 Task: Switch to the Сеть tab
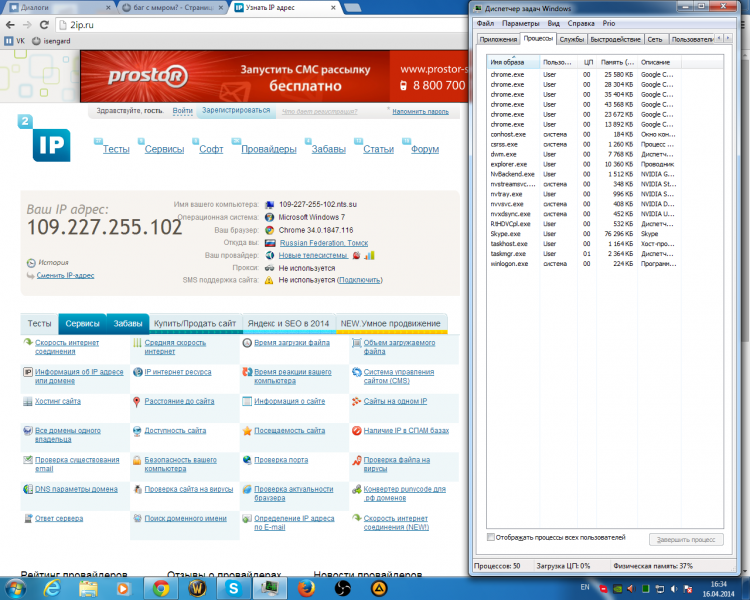[655, 40]
